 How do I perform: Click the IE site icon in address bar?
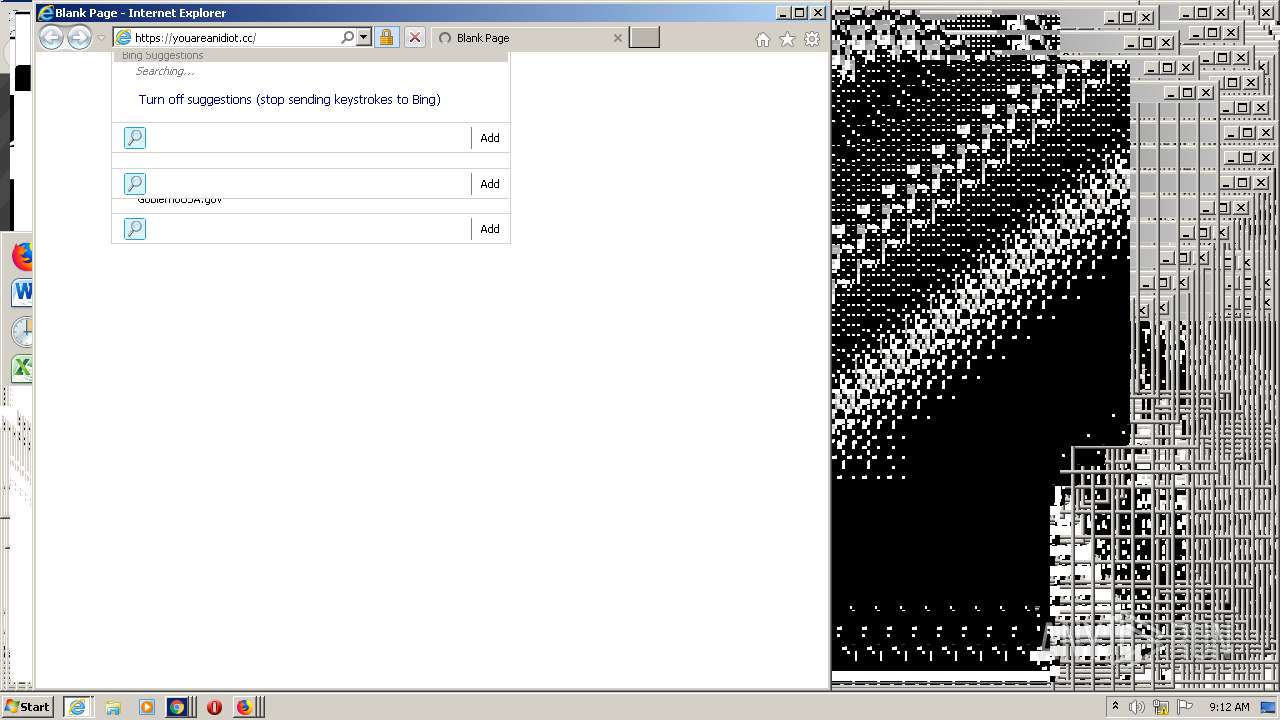(124, 38)
